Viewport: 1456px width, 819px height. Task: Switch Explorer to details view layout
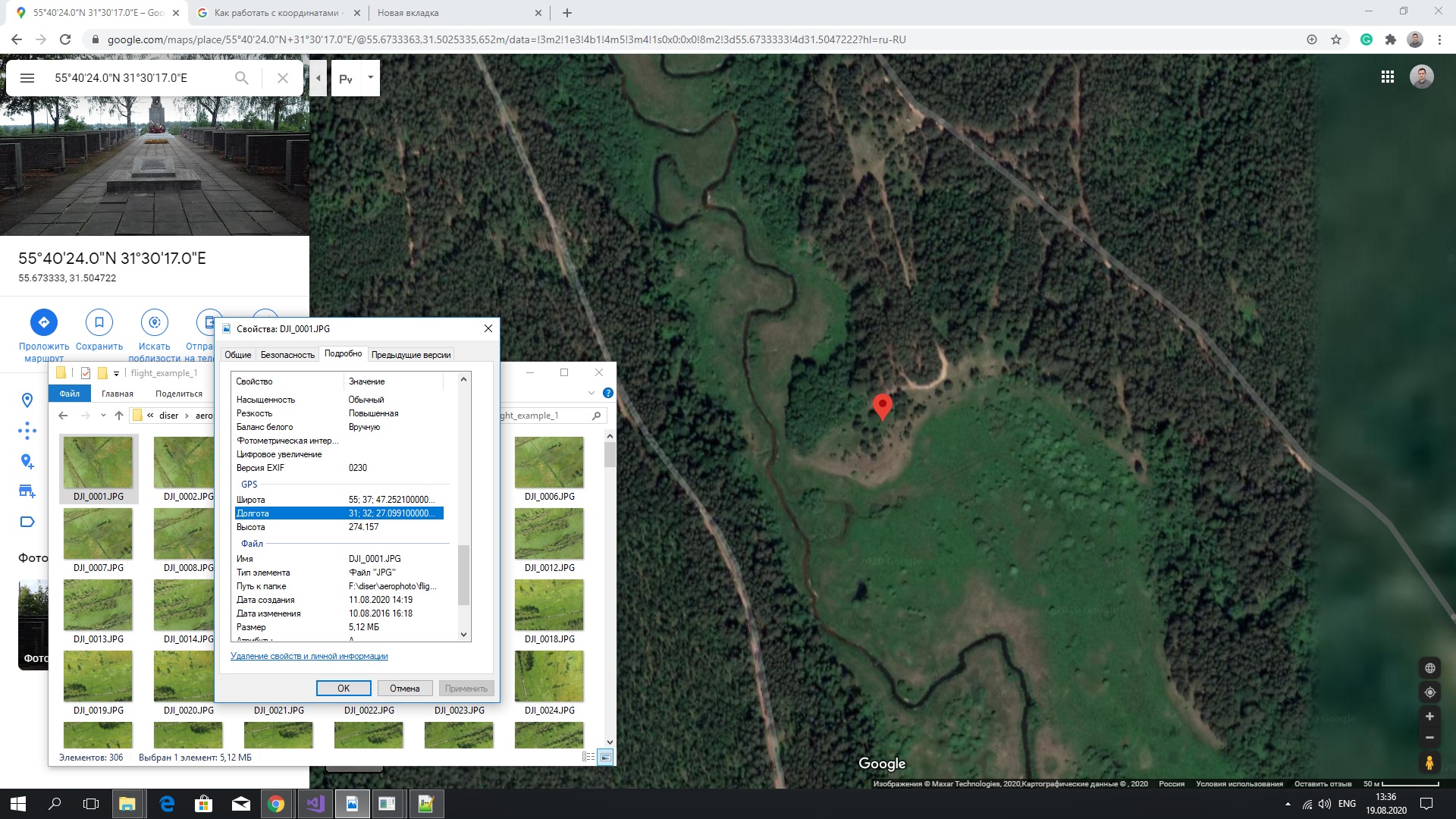(588, 757)
